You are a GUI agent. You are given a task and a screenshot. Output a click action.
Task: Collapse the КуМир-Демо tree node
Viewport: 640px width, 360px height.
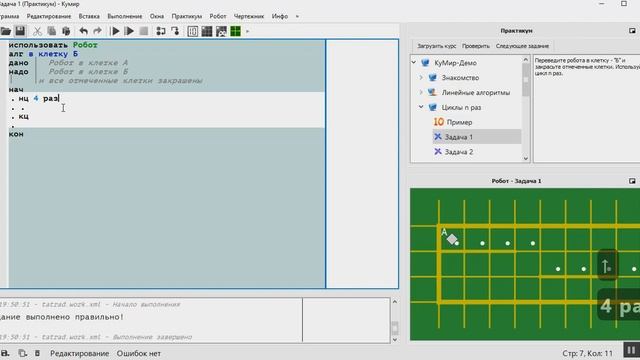point(414,63)
